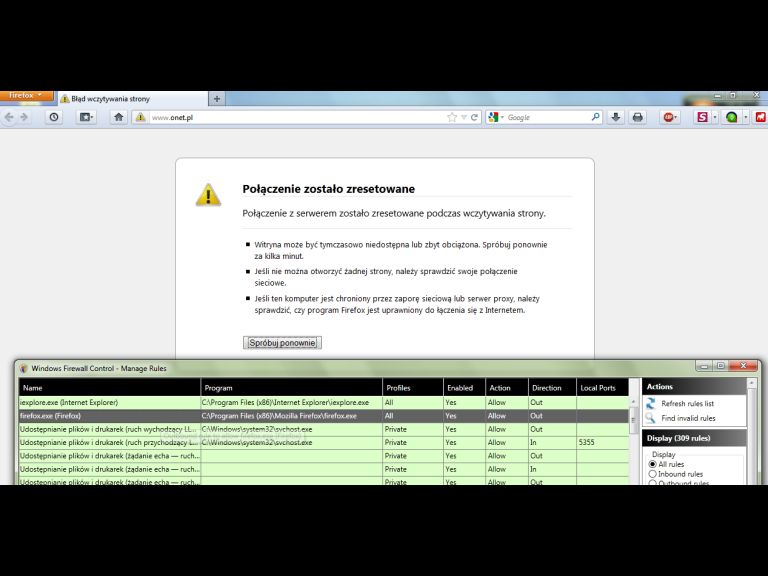Image resolution: width=768 pixels, height=576 pixels.
Task: Click the Refresh rules list icon
Action: coord(650,403)
